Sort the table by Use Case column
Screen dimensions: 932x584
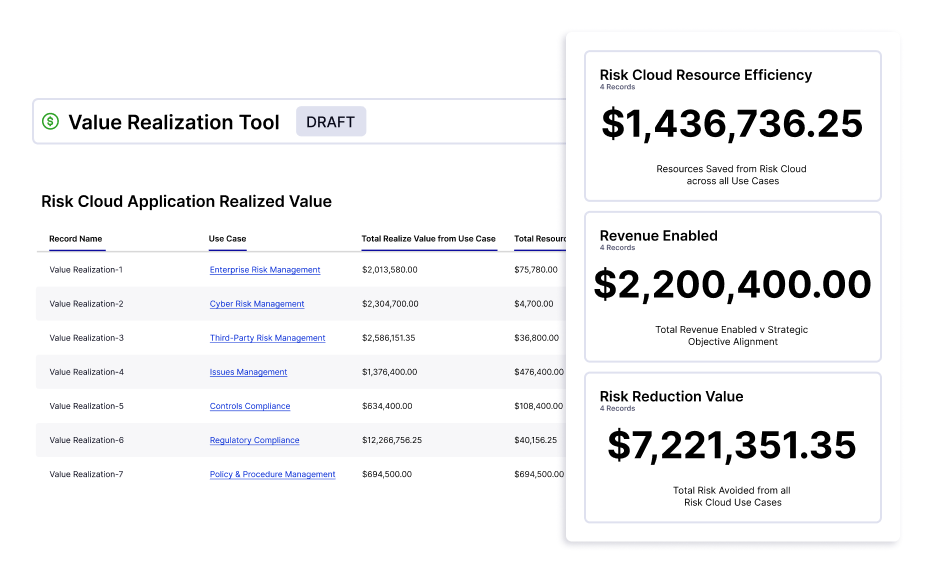click(229, 239)
